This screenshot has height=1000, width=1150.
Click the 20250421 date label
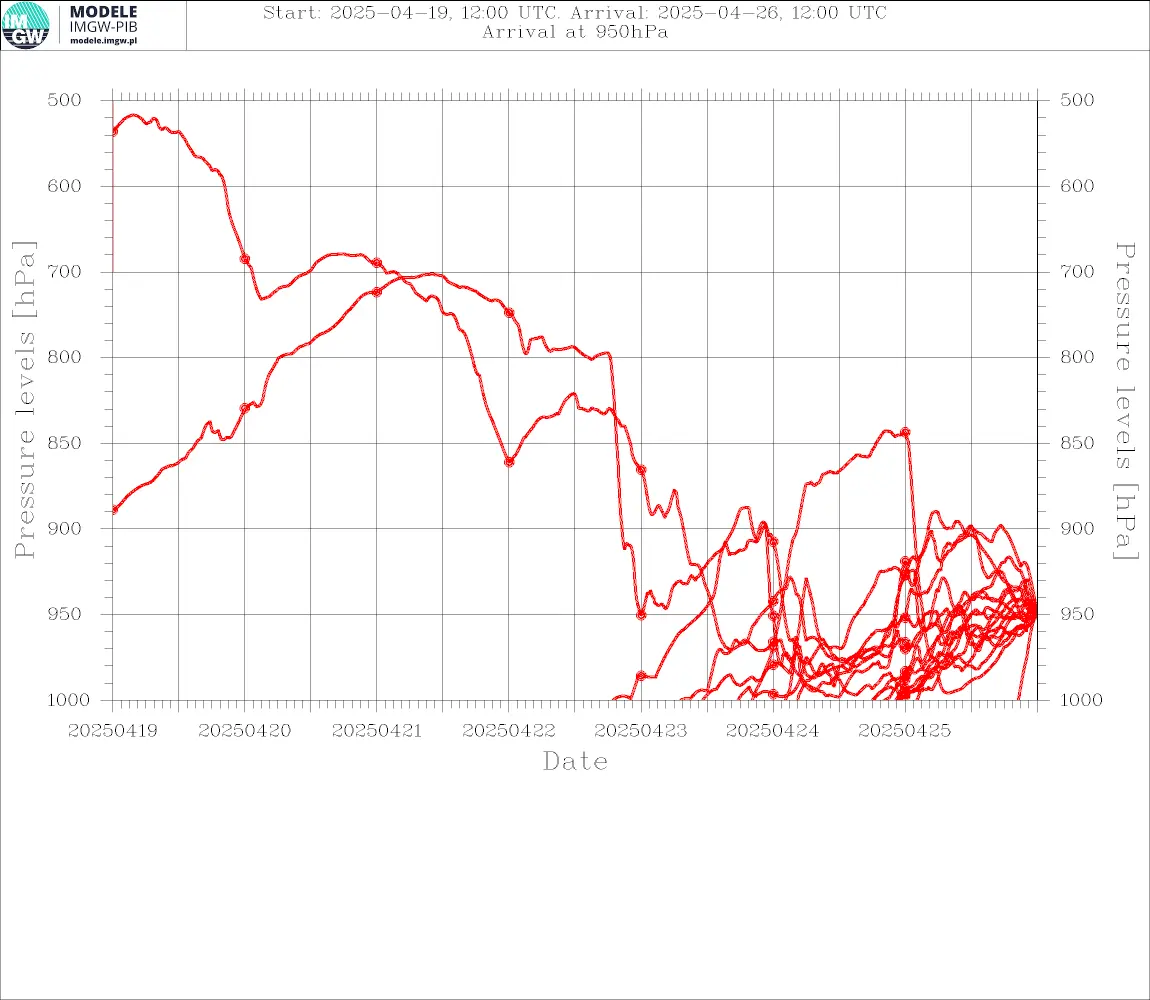(x=377, y=731)
